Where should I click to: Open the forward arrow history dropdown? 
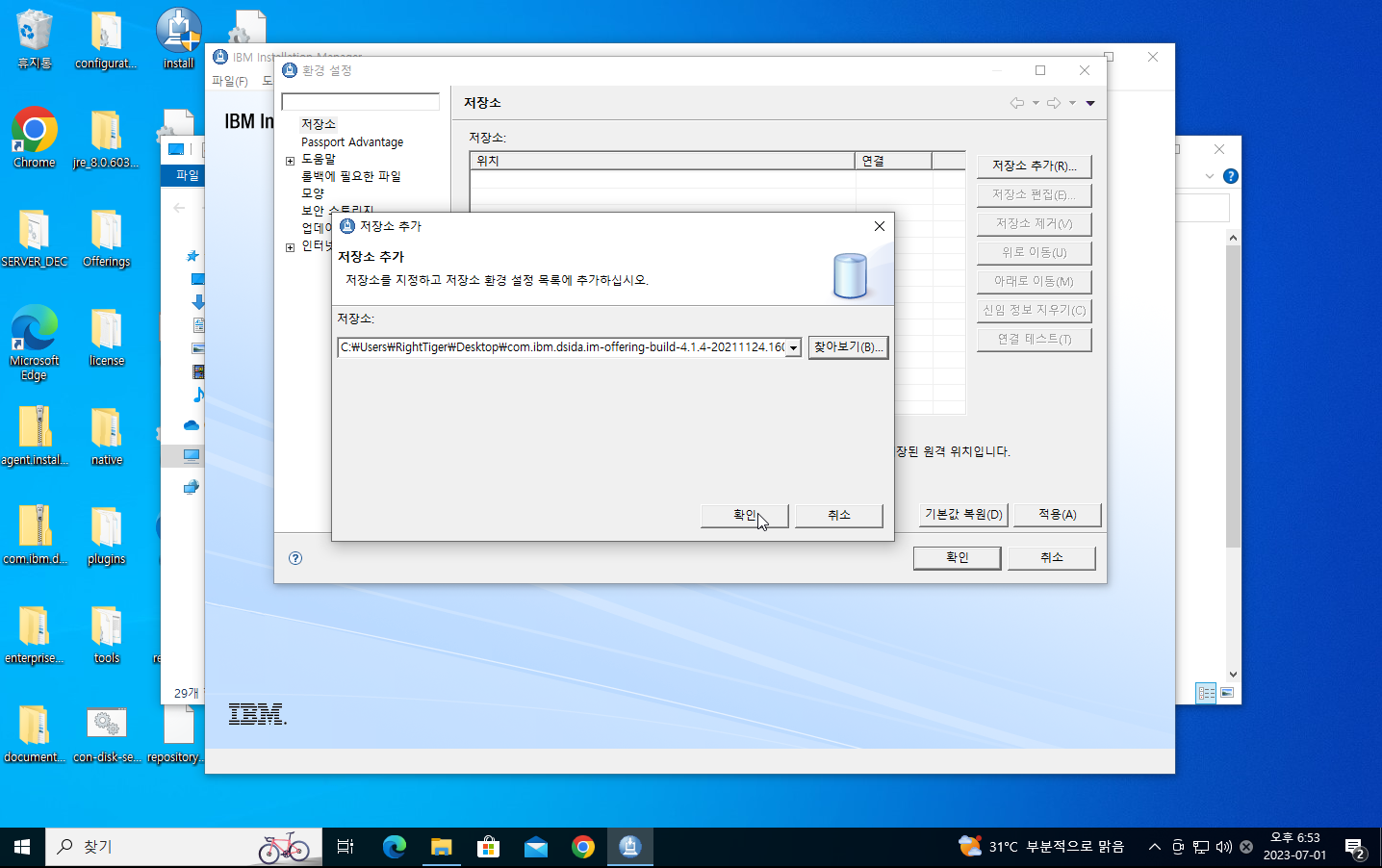tap(1072, 103)
